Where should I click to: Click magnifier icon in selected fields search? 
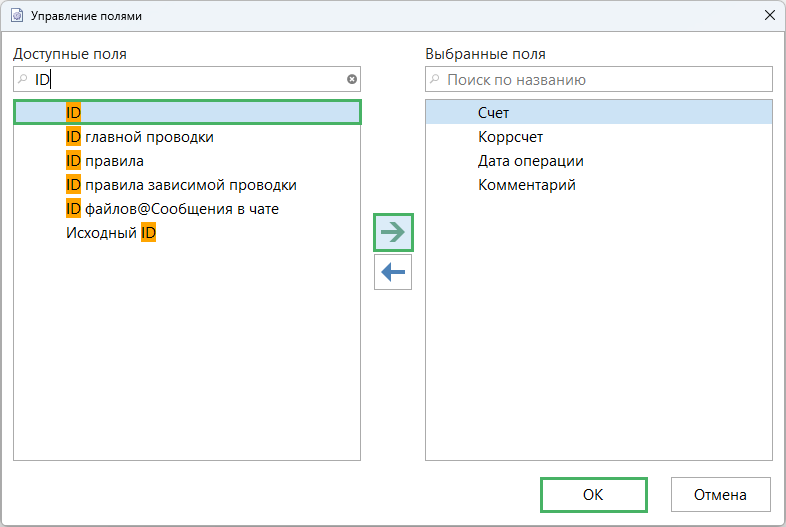coord(435,79)
